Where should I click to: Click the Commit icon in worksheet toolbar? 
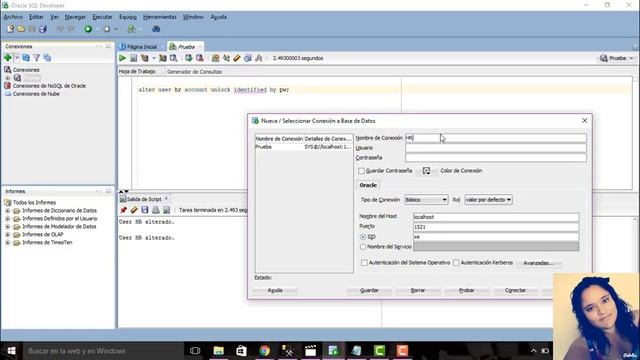pyautogui.click(x=189, y=58)
